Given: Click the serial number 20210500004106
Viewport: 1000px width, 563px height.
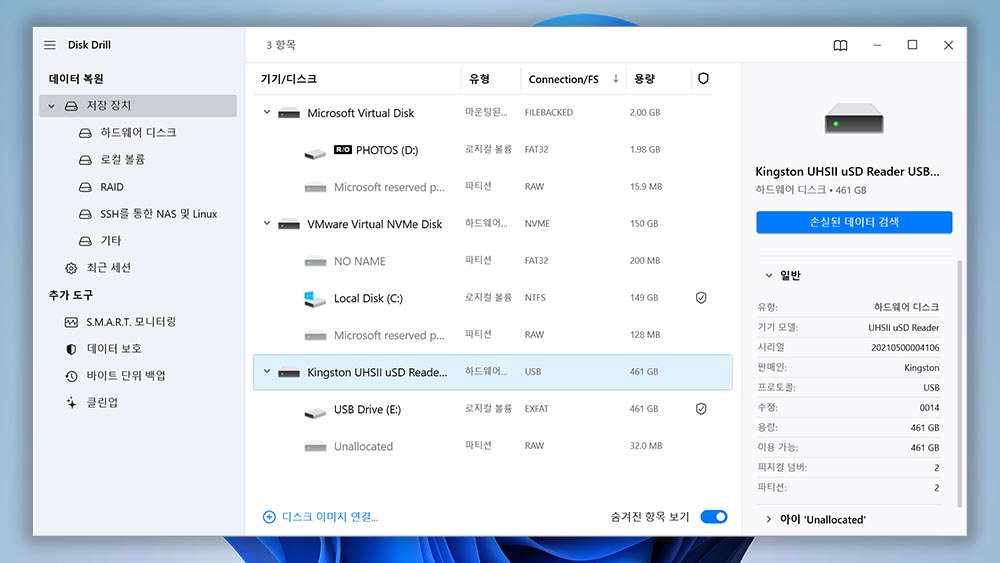Looking at the screenshot, I should (905, 347).
